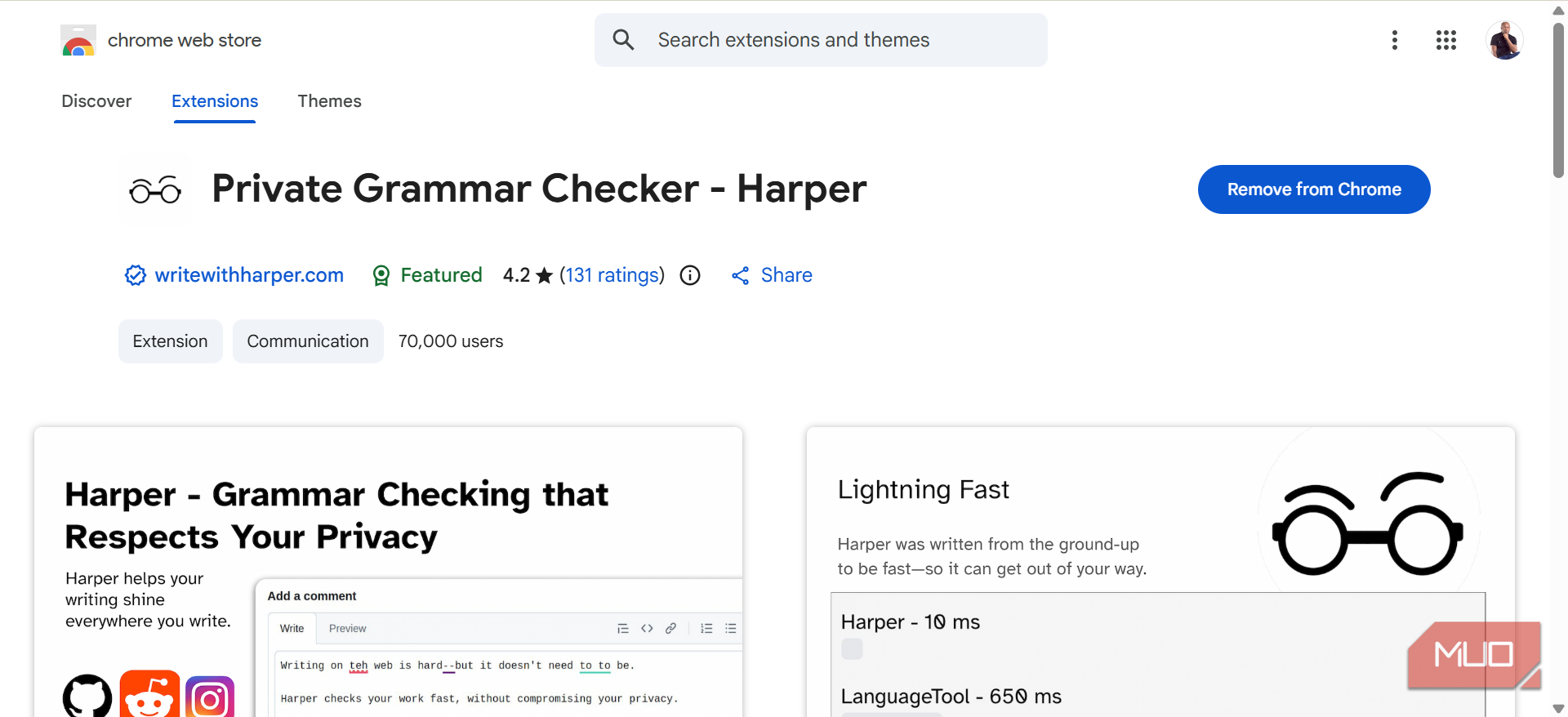The height and width of the screenshot is (717, 1568).
Task: Click the misspelled word 'teh' in comment
Action: 359,666
